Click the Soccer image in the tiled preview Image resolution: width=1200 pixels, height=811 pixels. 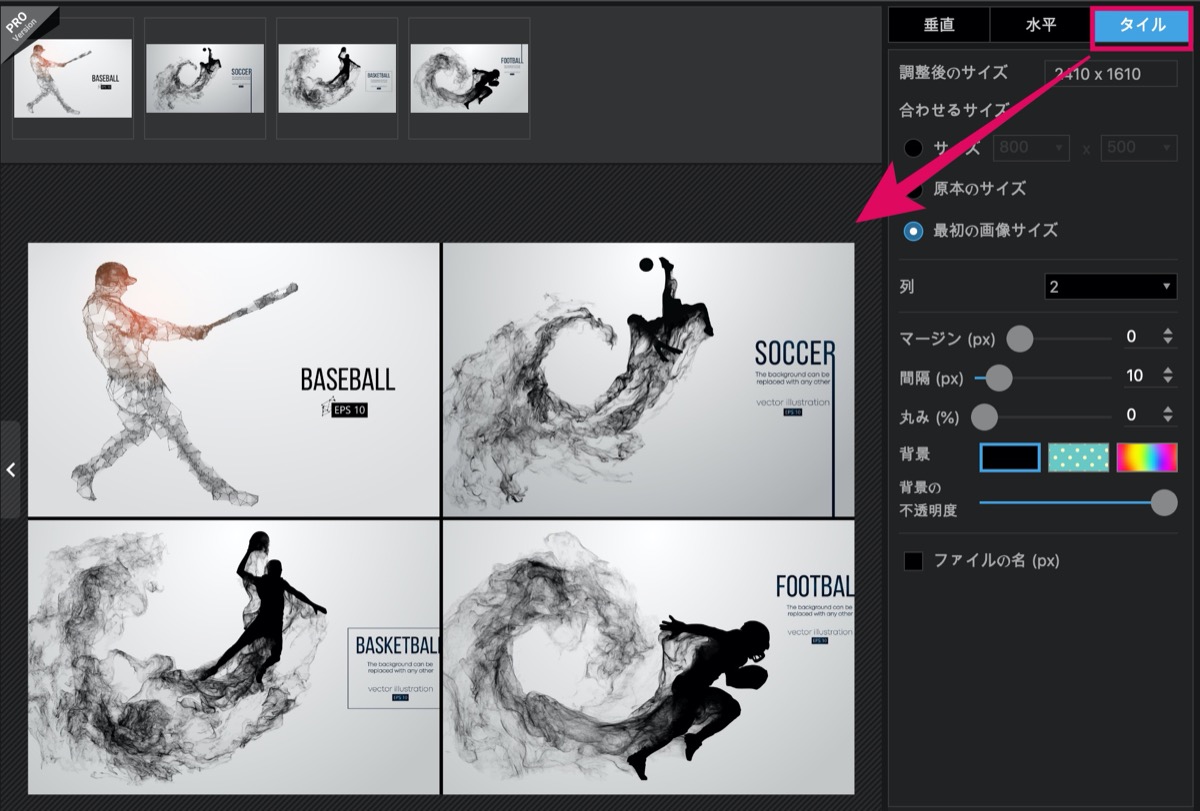click(x=649, y=380)
